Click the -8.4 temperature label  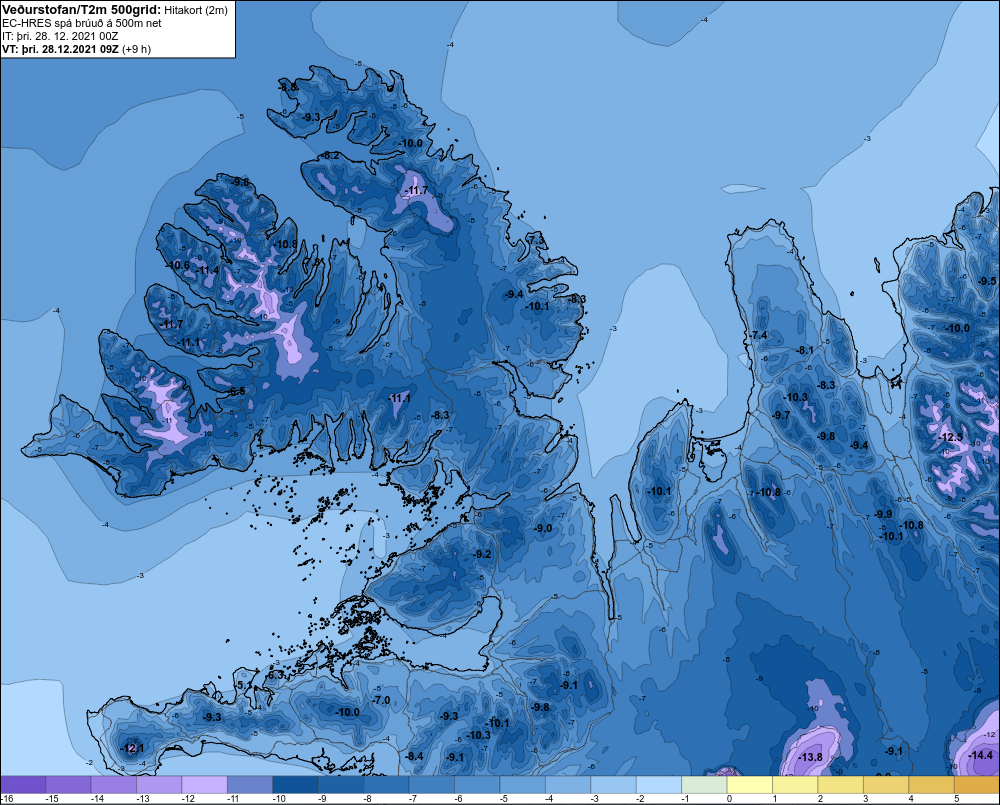coord(415,756)
